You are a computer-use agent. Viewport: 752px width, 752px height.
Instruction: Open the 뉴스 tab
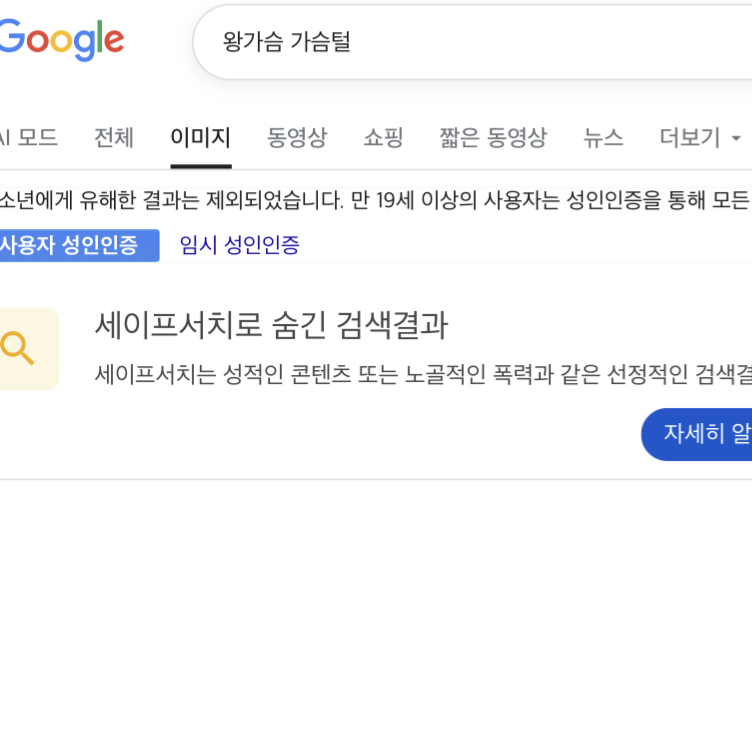point(603,138)
